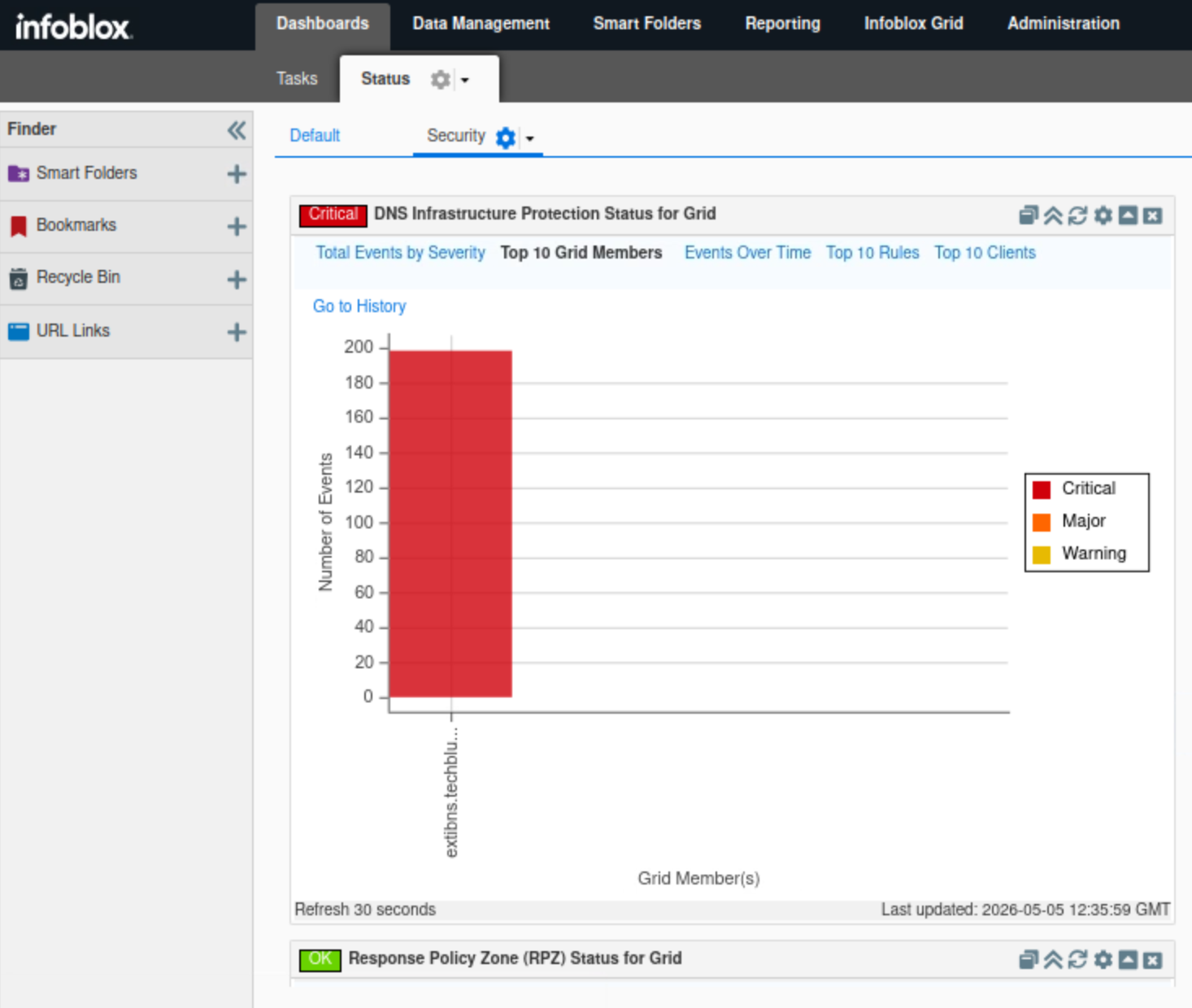Close the RPZ Status widget
Image resolution: width=1192 pixels, height=1008 pixels.
pyautogui.click(x=1153, y=960)
